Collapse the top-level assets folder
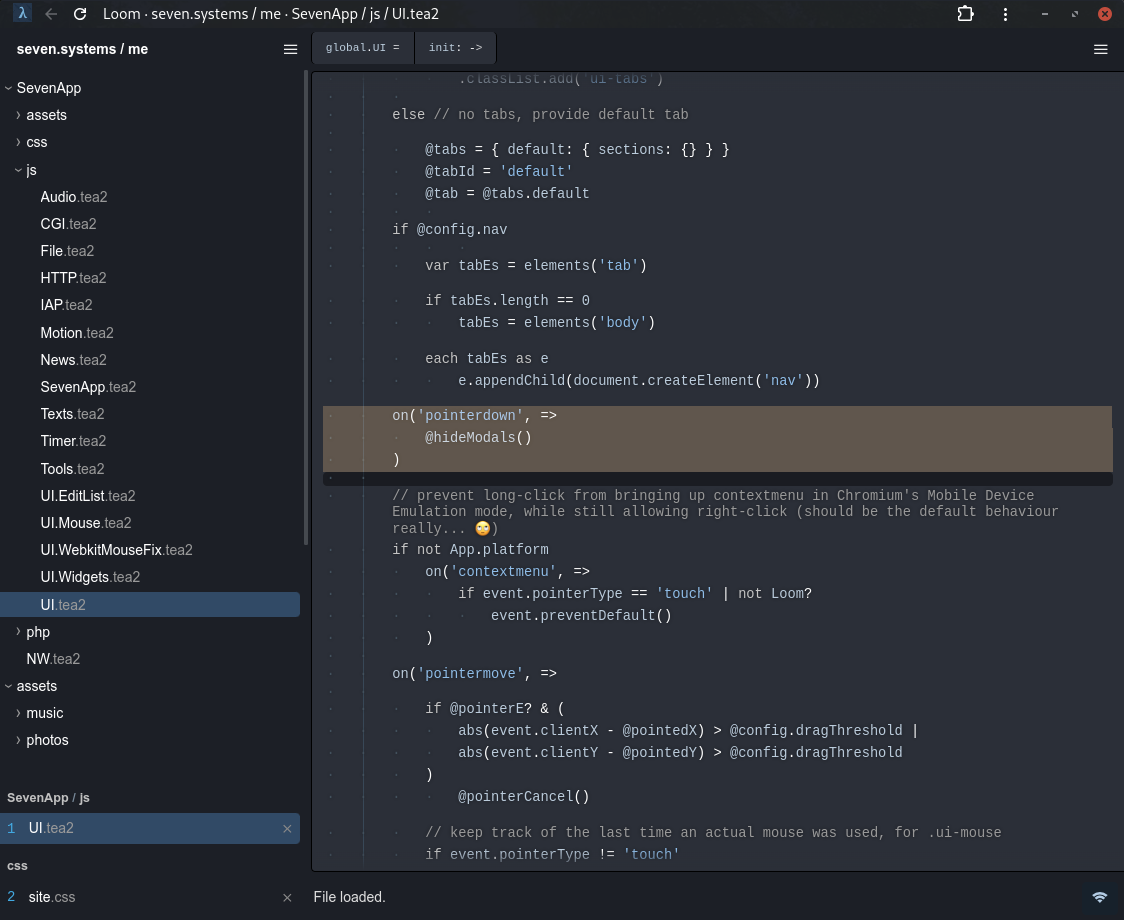 [9, 686]
